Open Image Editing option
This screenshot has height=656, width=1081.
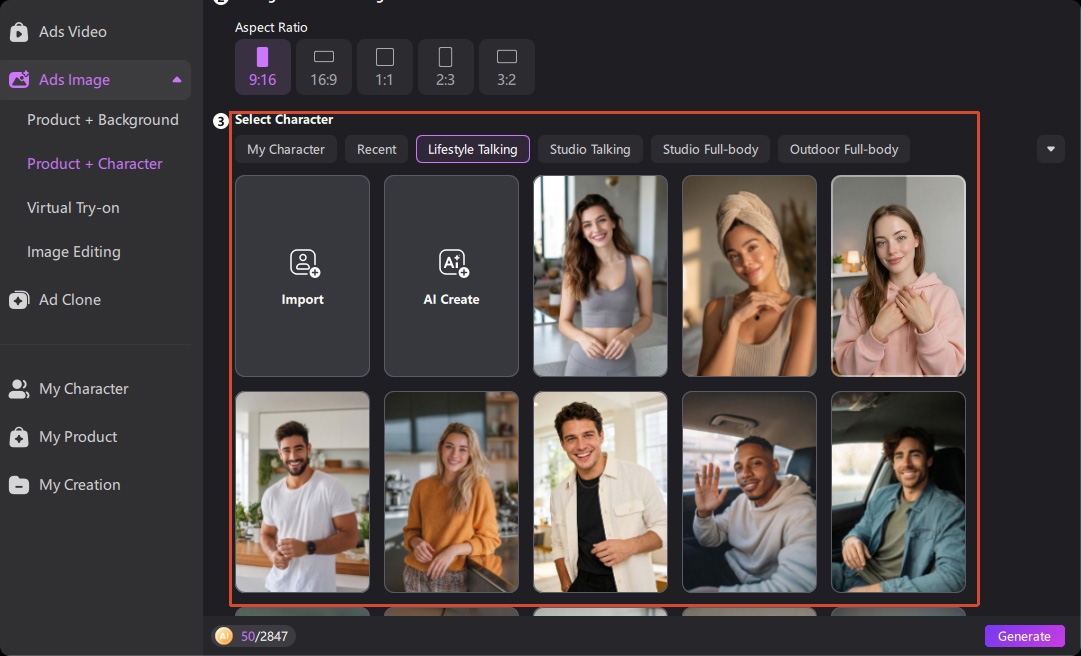[x=74, y=252]
